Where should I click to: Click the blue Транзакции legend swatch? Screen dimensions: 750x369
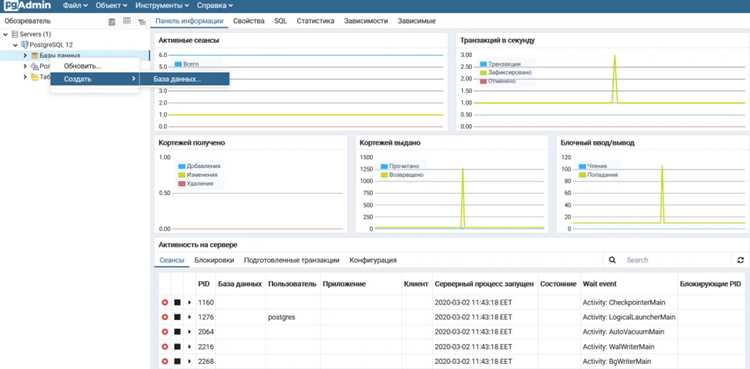pyautogui.click(x=483, y=64)
